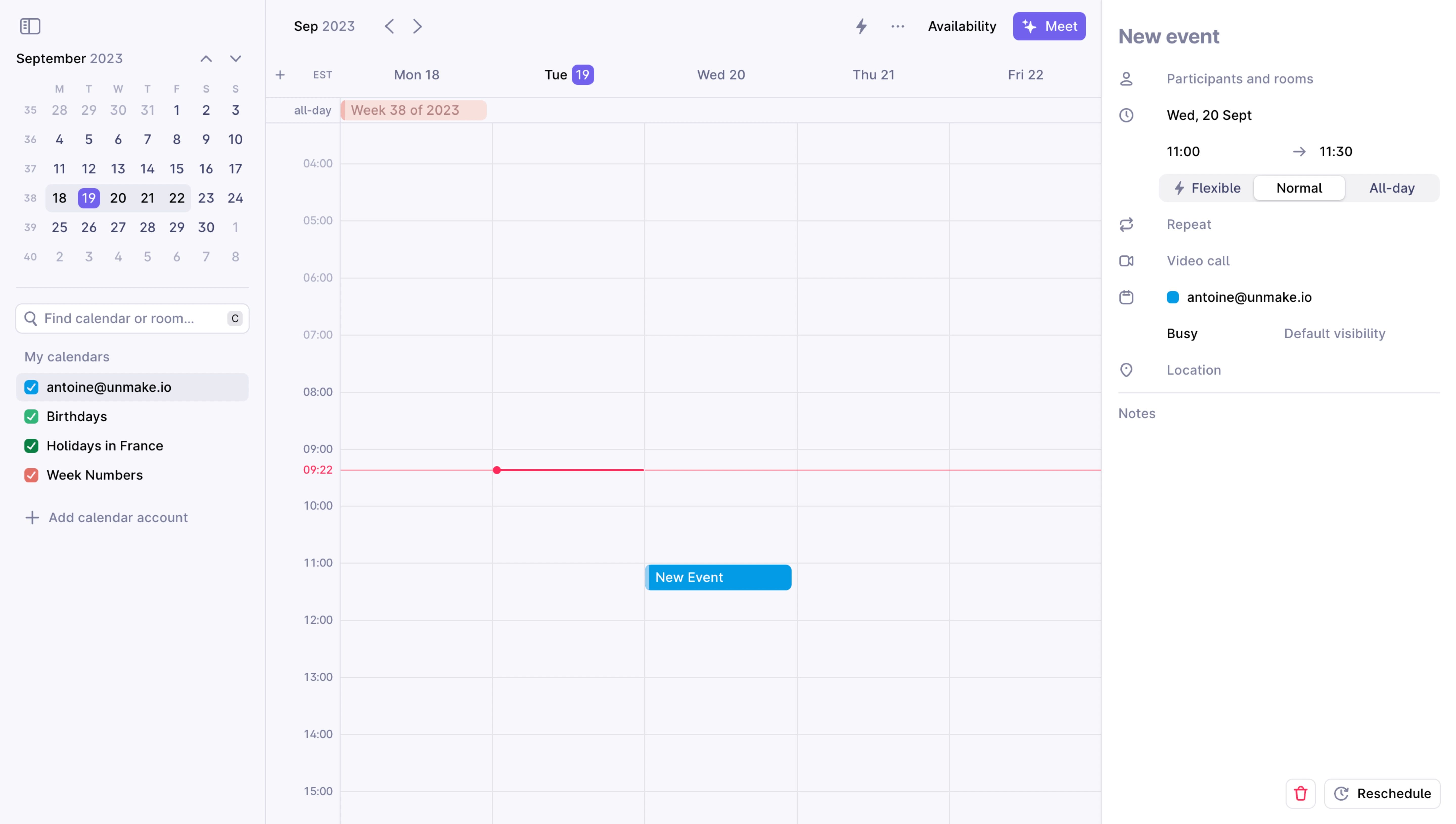Image resolution: width=1456 pixels, height=824 pixels.
Task: Open the end time 11:30 selector
Action: 1335,152
